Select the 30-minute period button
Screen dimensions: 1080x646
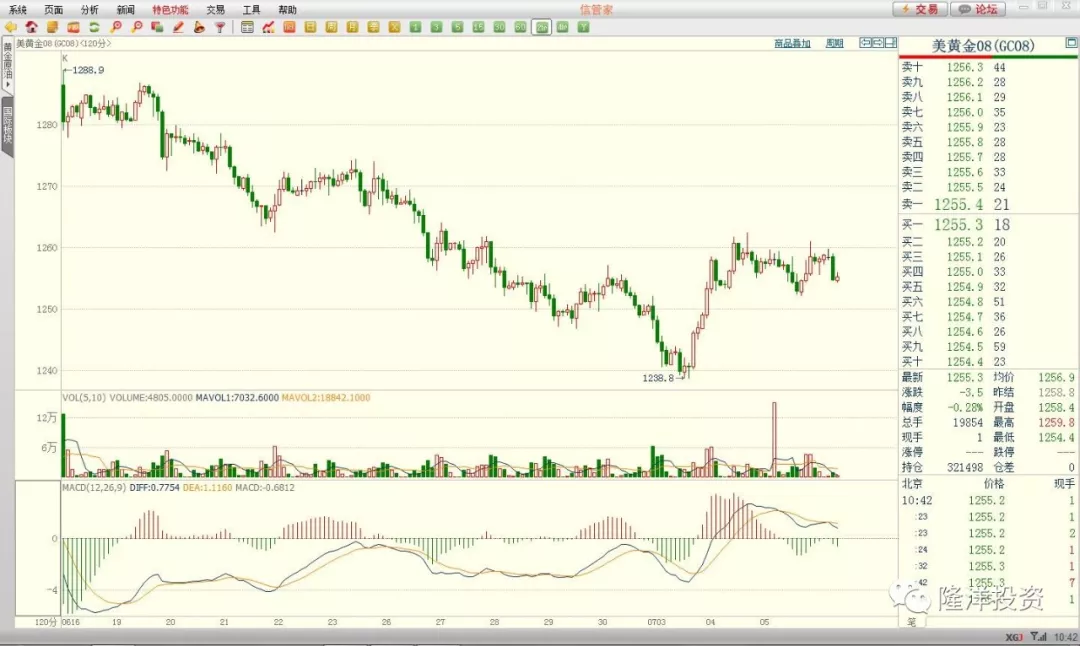click(x=499, y=27)
